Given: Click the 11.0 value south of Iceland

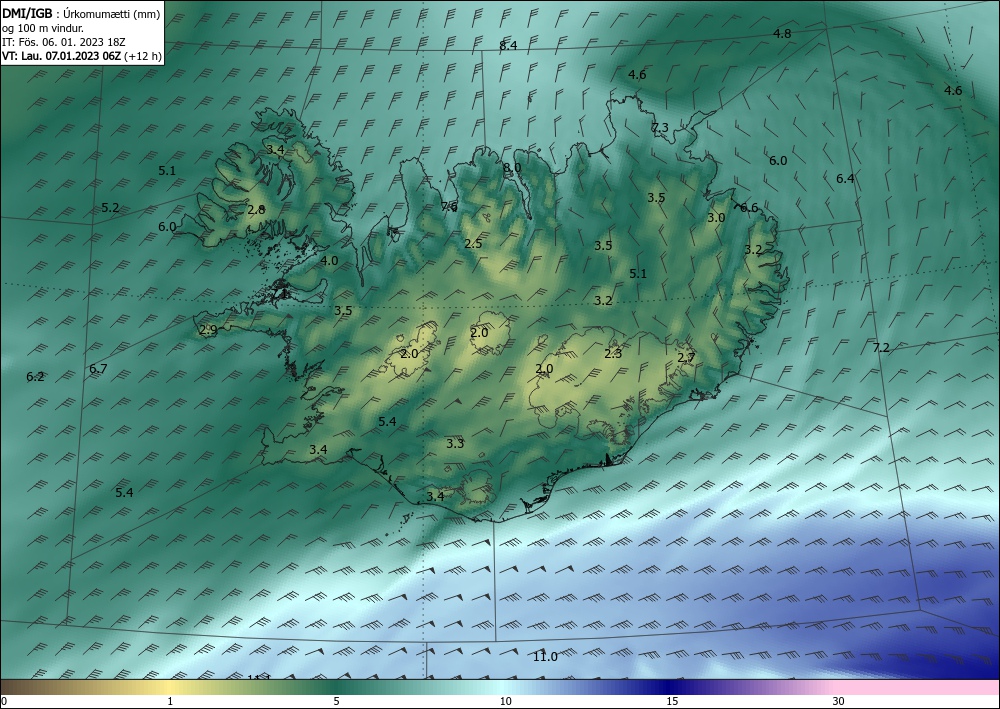Looking at the screenshot, I should pos(545,657).
